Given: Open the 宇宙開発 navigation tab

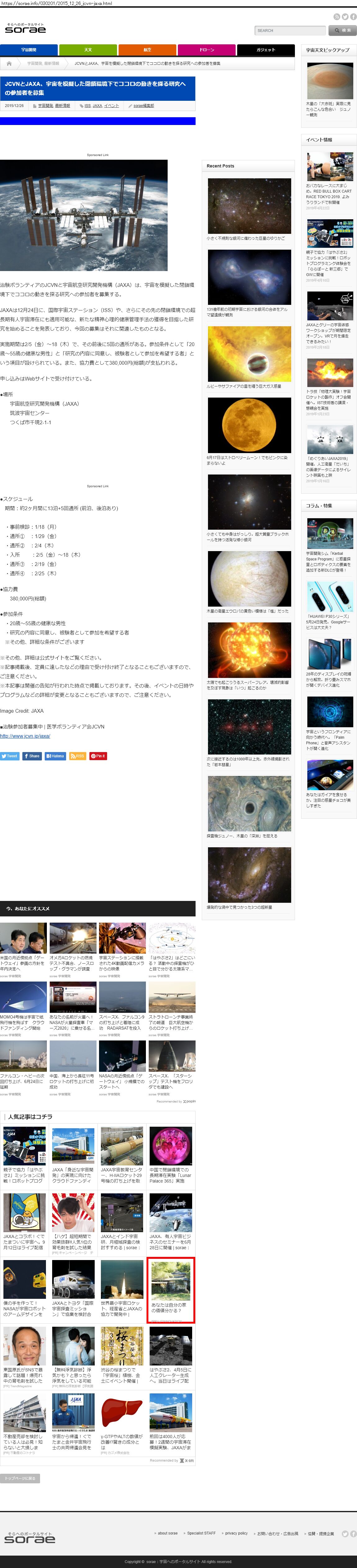Looking at the screenshot, I should pyautogui.click(x=29, y=49).
